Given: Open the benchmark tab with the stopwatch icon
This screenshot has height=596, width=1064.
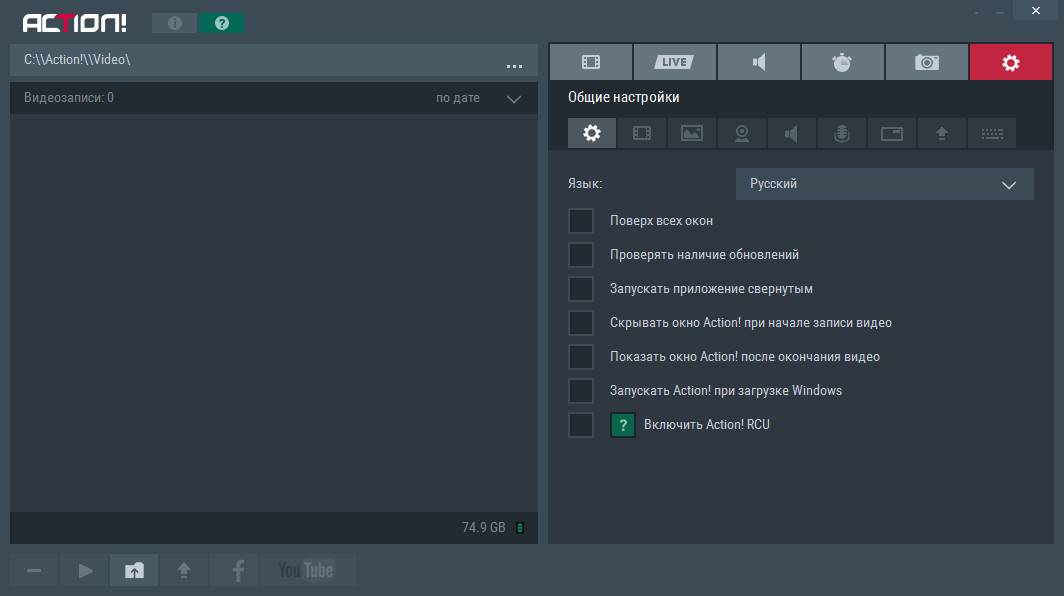Looking at the screenshot, I should click(x=842, y=62).
